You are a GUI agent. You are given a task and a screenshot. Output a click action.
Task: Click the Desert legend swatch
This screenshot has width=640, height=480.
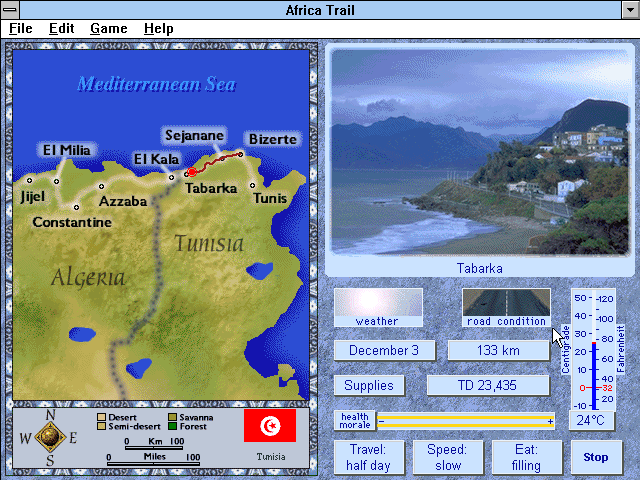click(x=101, y=417)
